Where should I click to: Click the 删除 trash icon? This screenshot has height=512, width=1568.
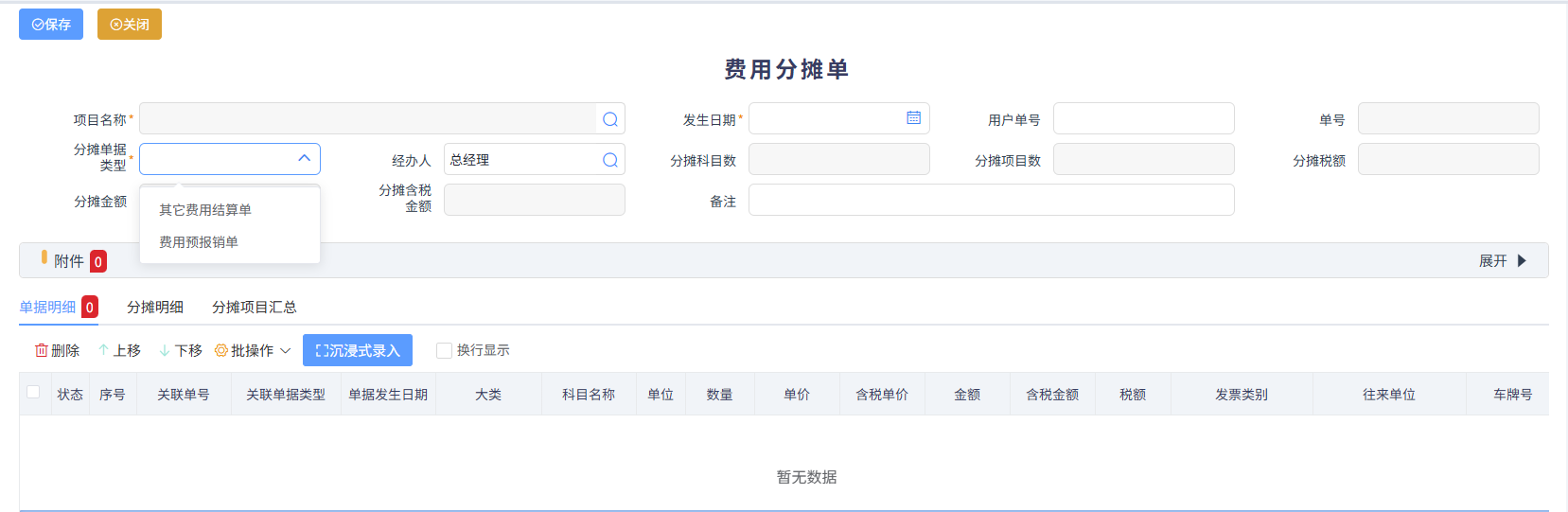(x=42, y=350)
